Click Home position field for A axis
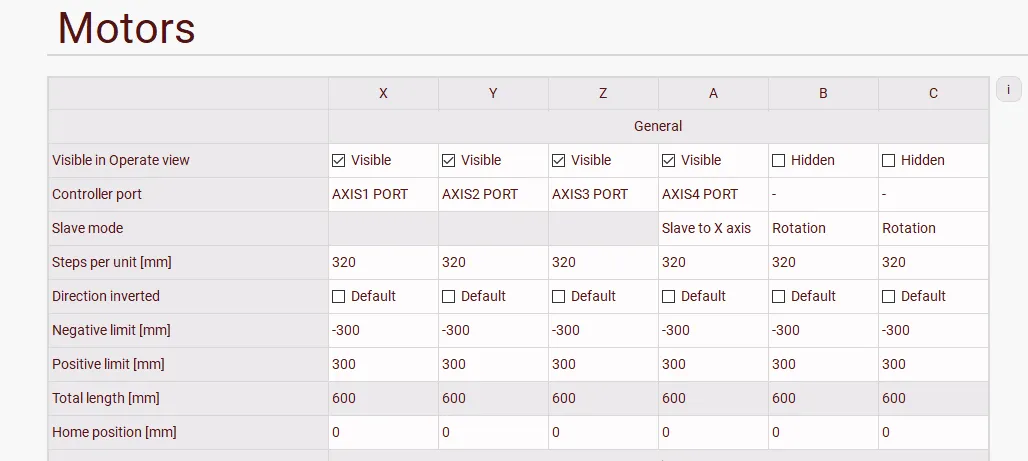Screen dimensions: 1028x461 coord(714,433)
